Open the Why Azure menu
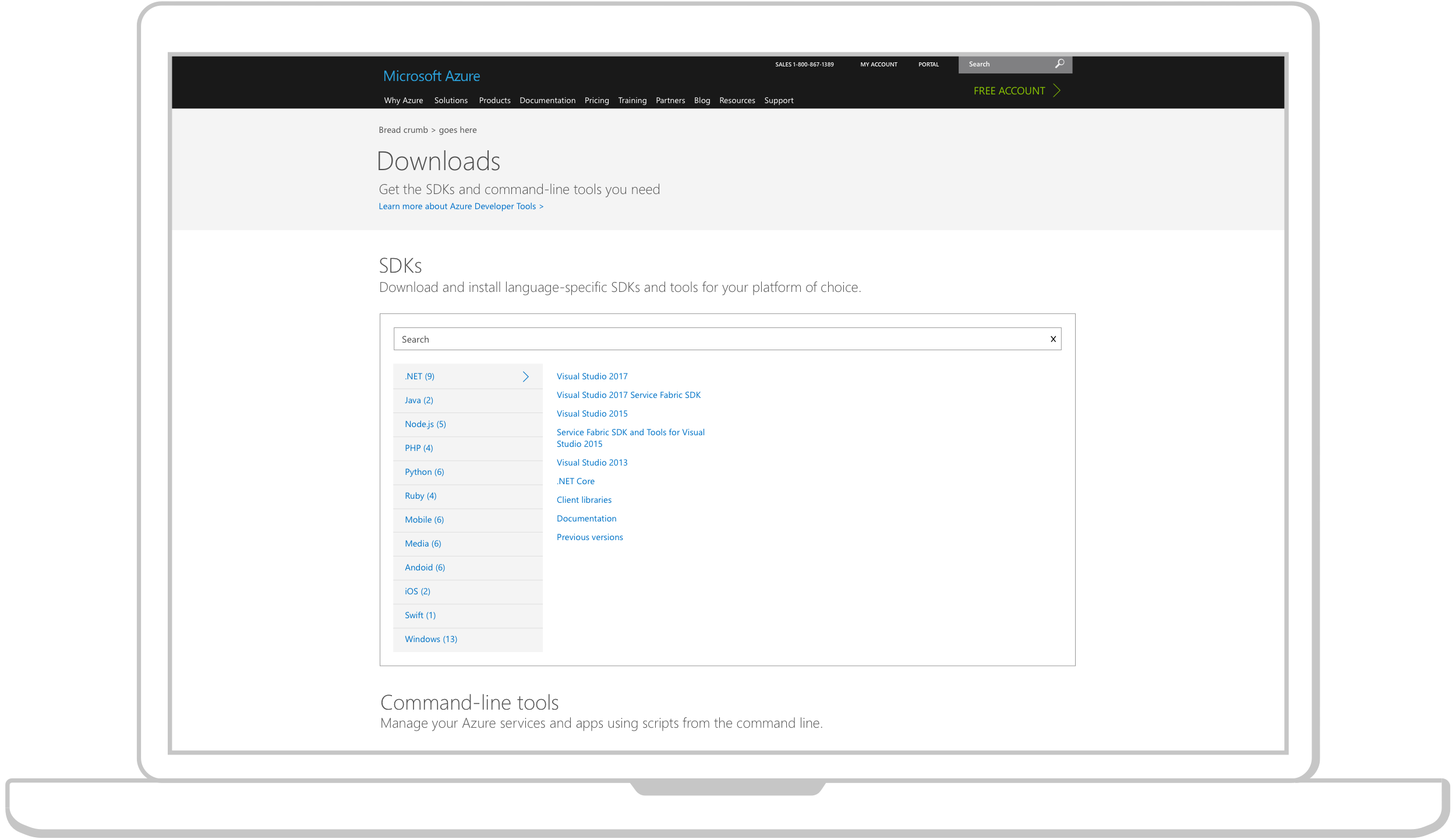Image resolution: width=1456 pixels, height=839 pixels. click(x=404, y=100)
